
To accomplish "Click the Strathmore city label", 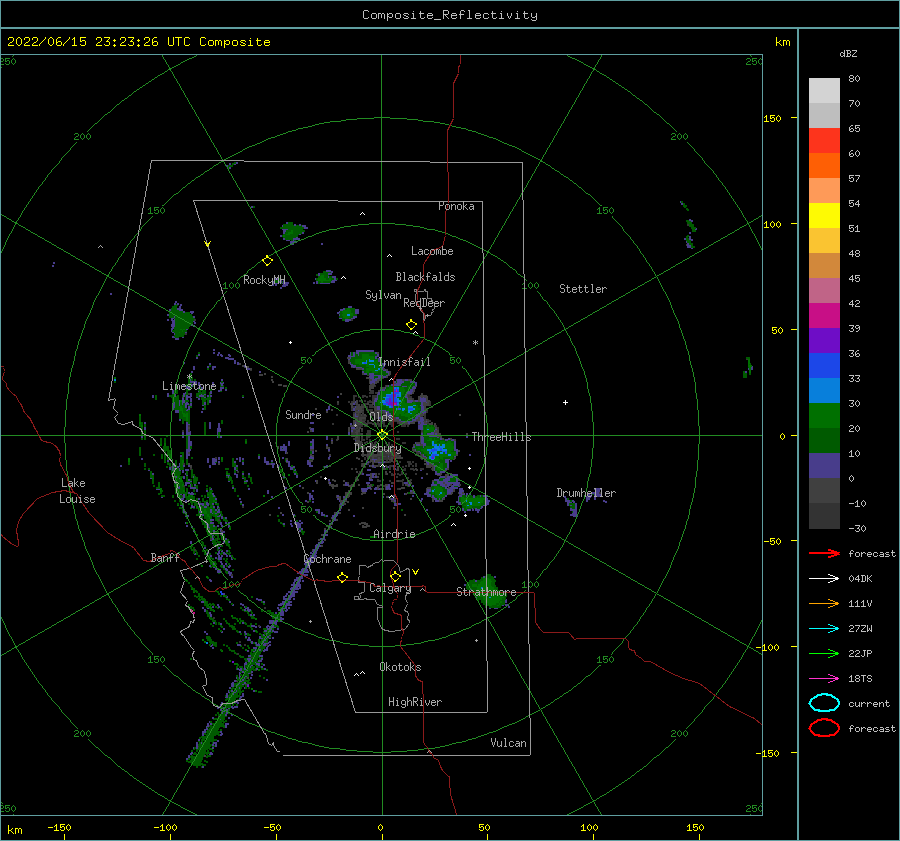I will tap(486, 592).
